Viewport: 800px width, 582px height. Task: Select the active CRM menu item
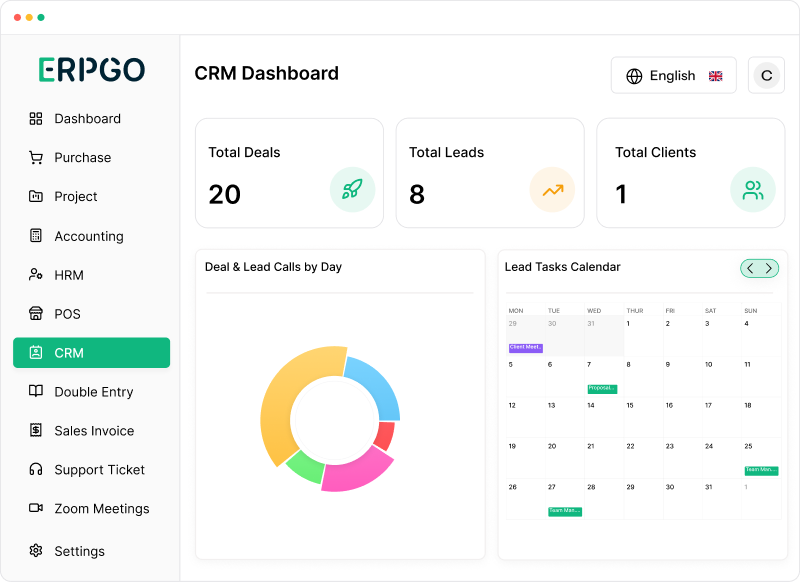pyautogui.click(x=91, y=352)
